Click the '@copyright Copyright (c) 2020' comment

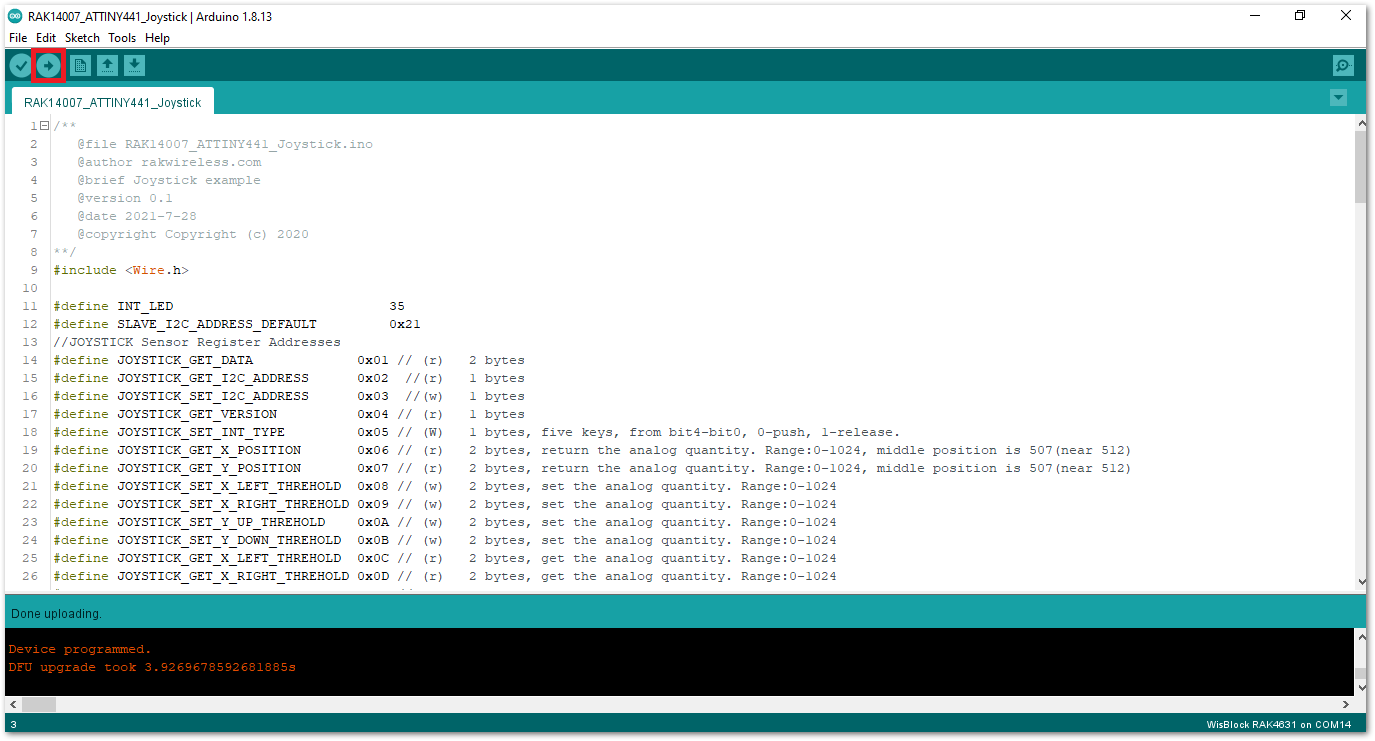pyautogui.click(x=193, y=234)
